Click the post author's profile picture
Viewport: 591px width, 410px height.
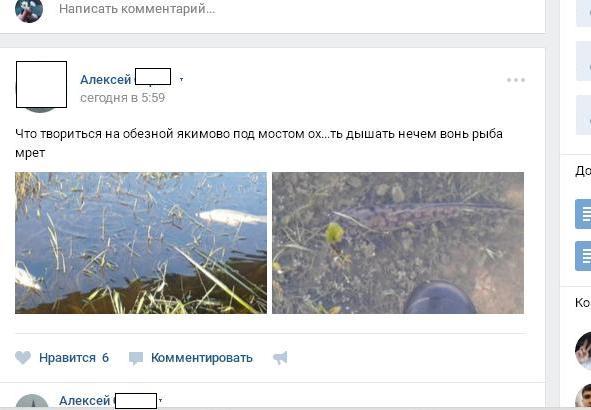[x=41, y=85]
